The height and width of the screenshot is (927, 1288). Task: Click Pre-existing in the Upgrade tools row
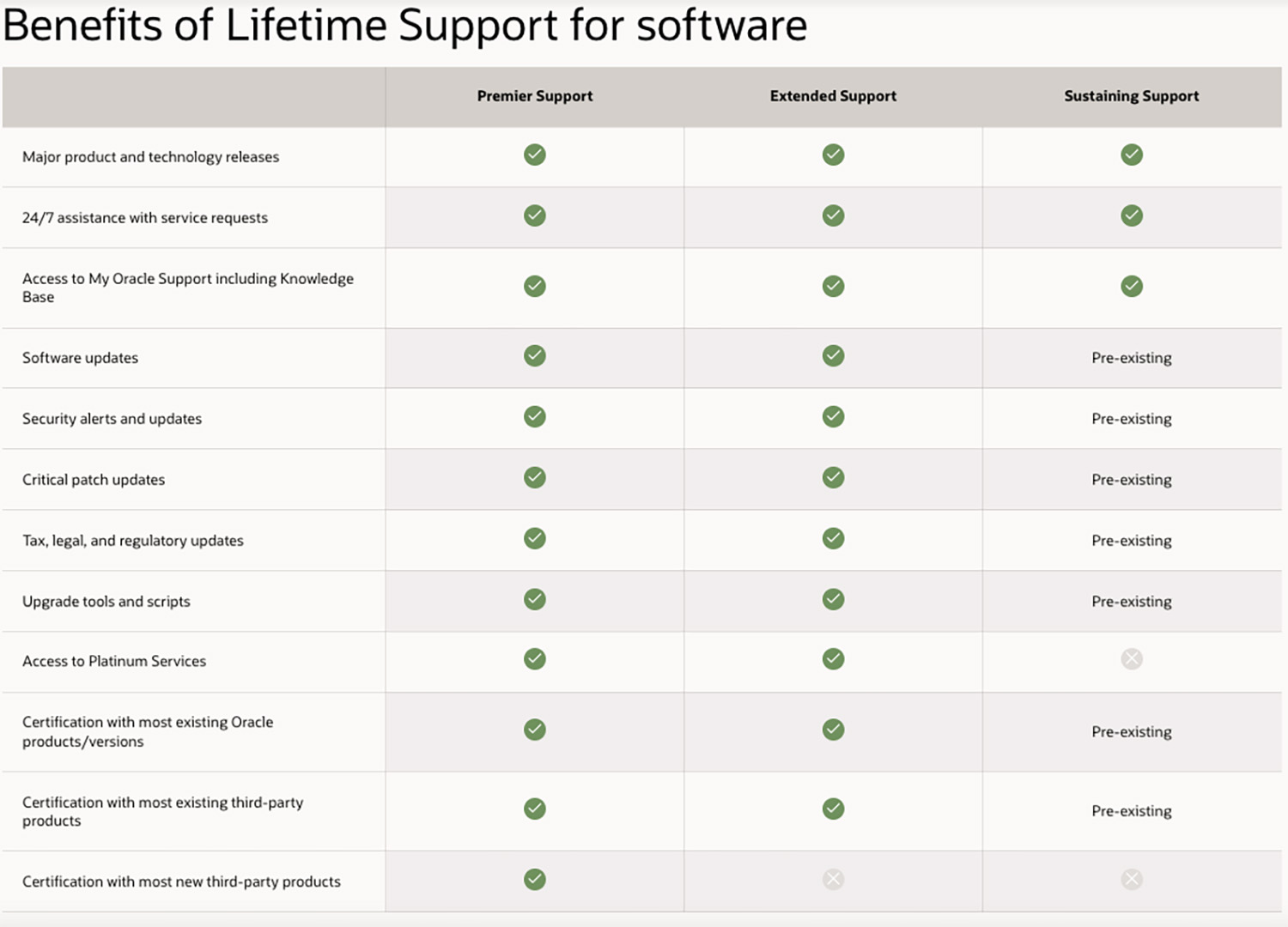[1132, 602]
